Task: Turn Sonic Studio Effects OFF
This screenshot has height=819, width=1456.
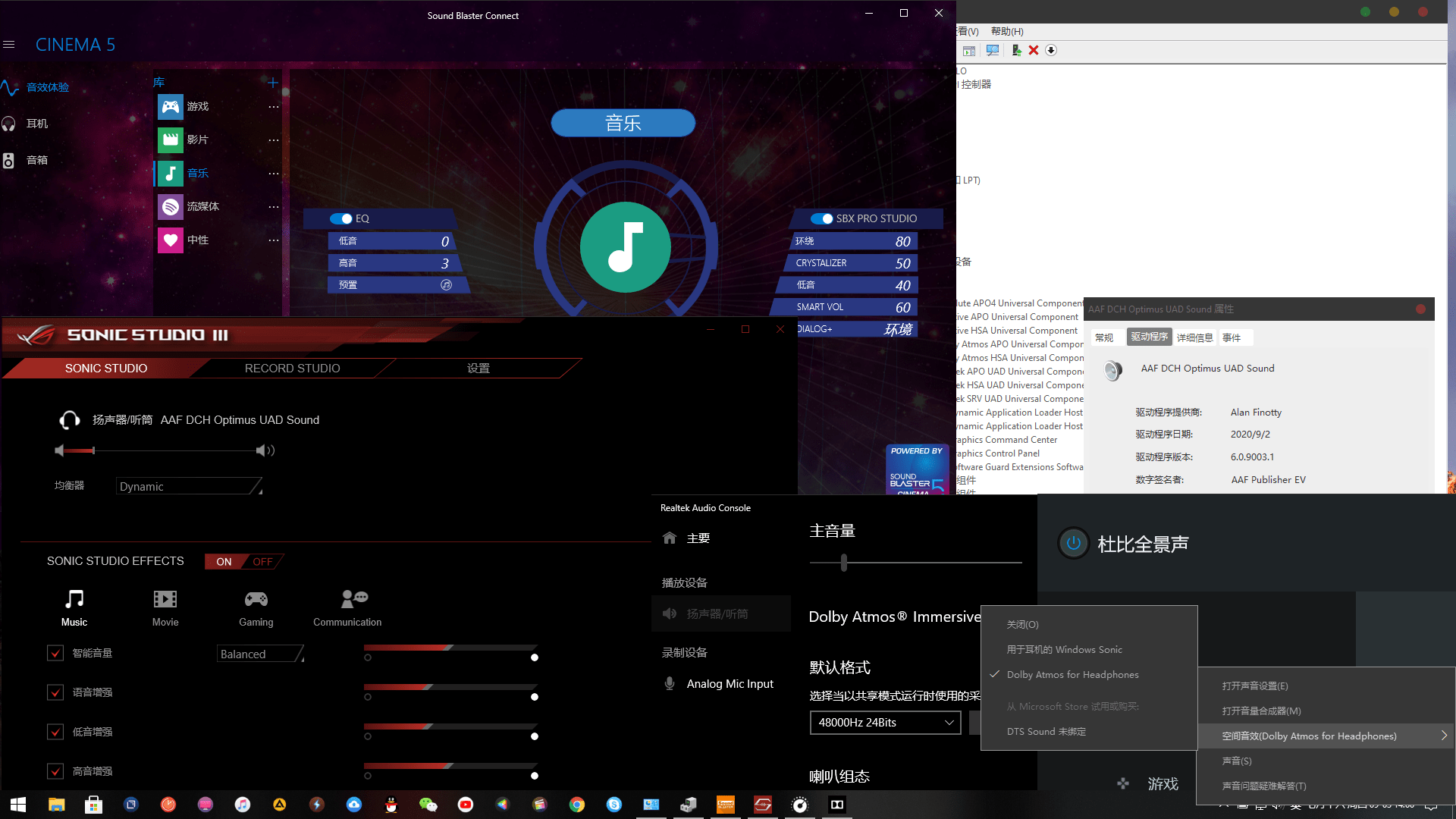Action: coord(262,562)
